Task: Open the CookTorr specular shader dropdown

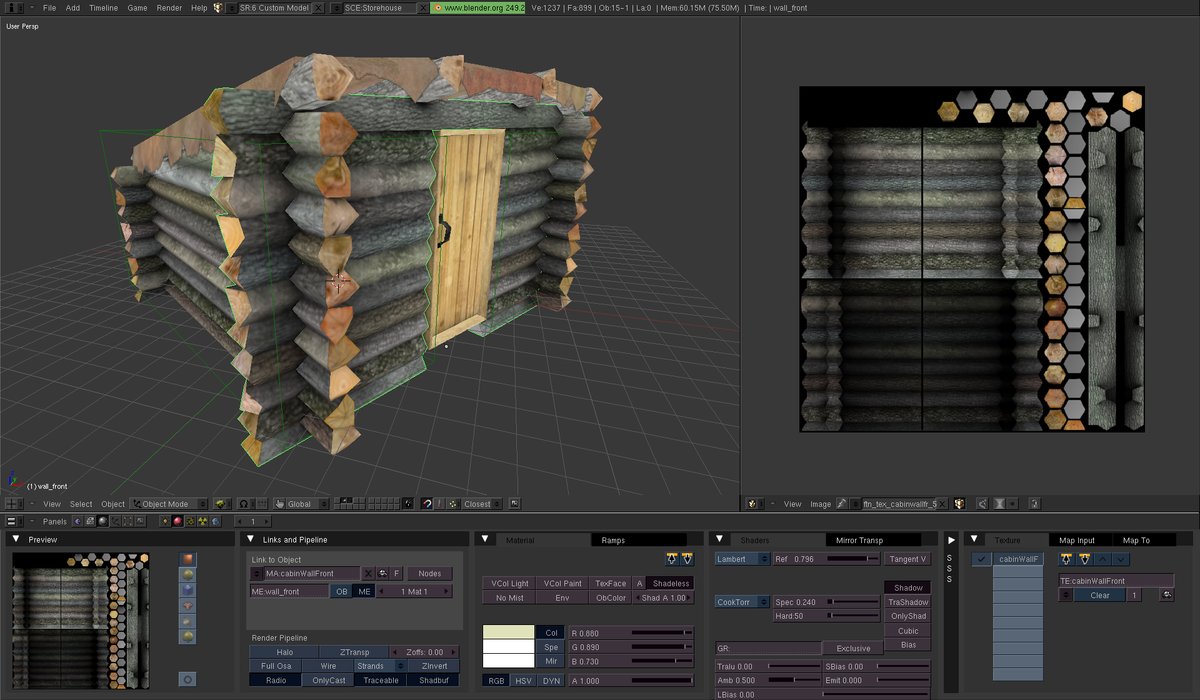Action: tap(742, 602)
